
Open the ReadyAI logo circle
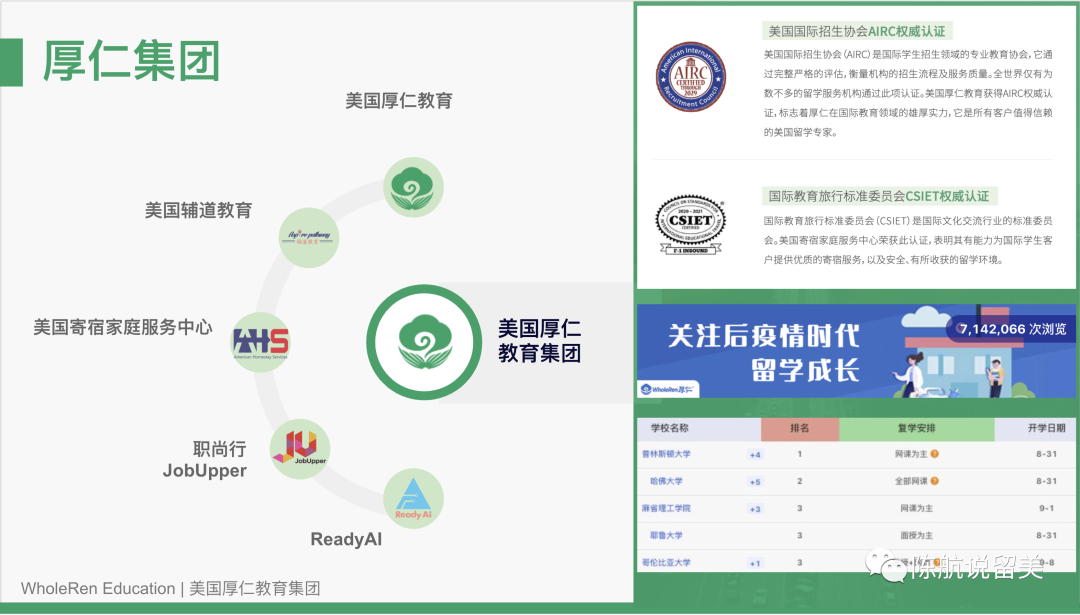click(x=413, y=499)
